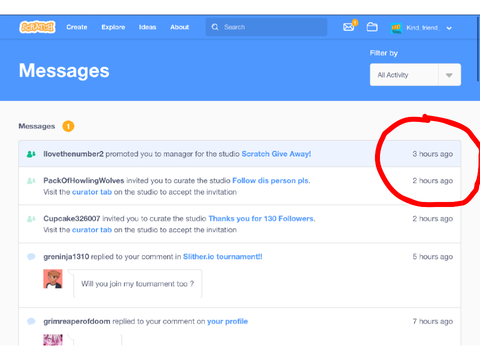Open grimreaperofdoom's avatar thumbnail
This screenshot has width=480, height=360.
[53, 340]
